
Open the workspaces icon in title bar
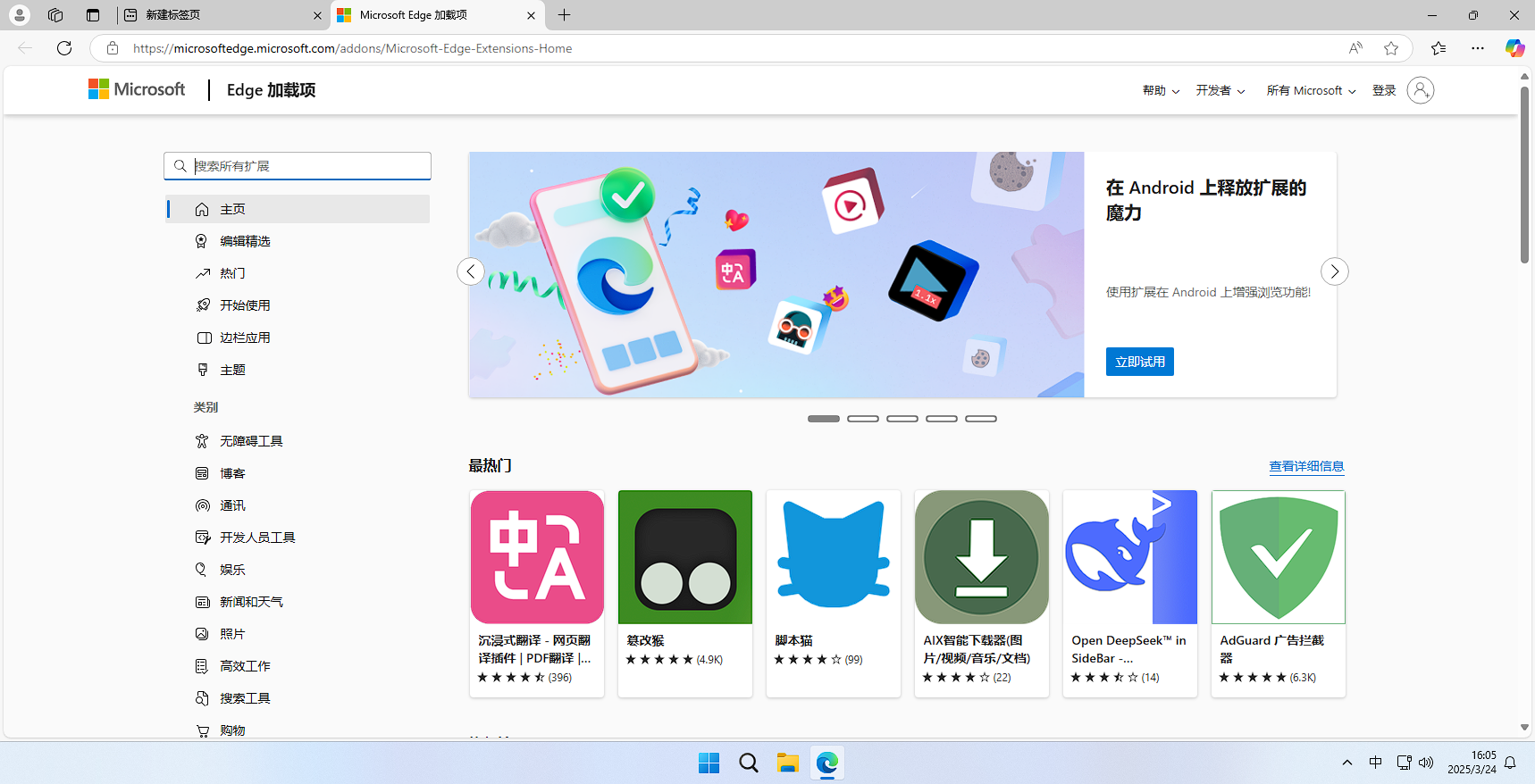(55, 15)
